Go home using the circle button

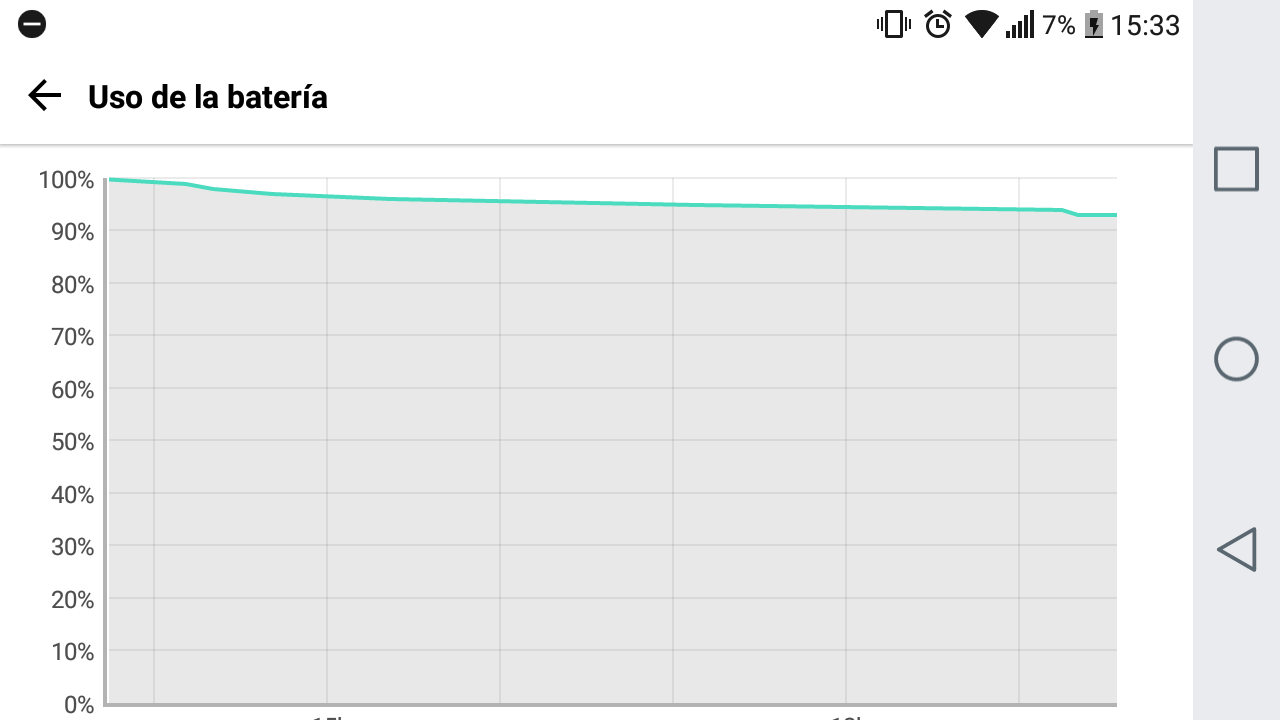click(1236, 358)
